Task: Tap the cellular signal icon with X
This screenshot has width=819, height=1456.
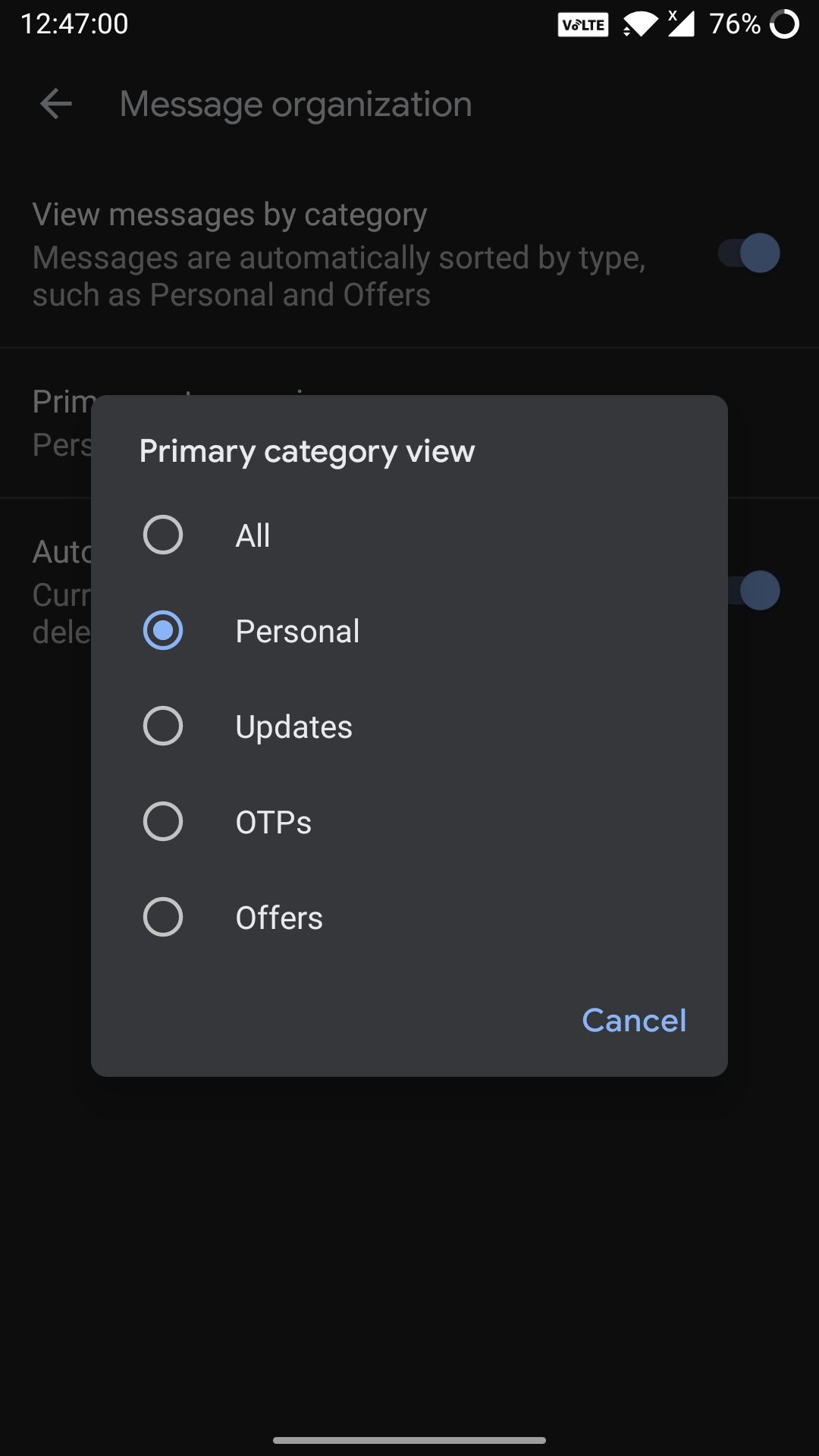Action: [681, 24]
